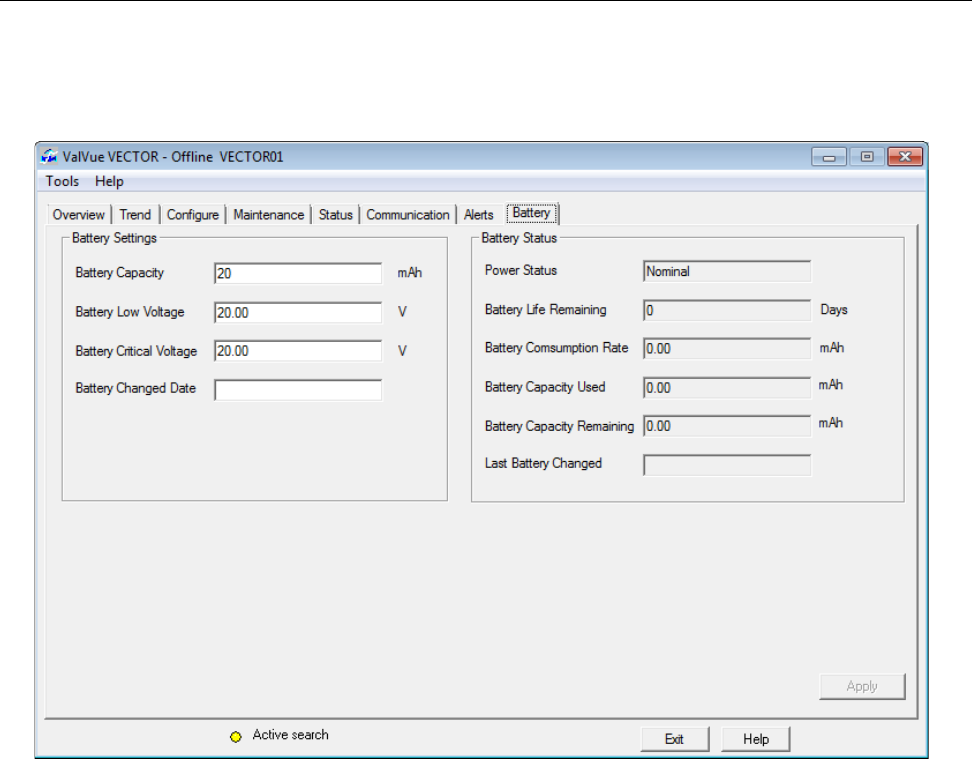This screenshot has width=972, height=759.
Task: Click the ValVue VECTOR app icon in title bar
Action: coord(49,156)
